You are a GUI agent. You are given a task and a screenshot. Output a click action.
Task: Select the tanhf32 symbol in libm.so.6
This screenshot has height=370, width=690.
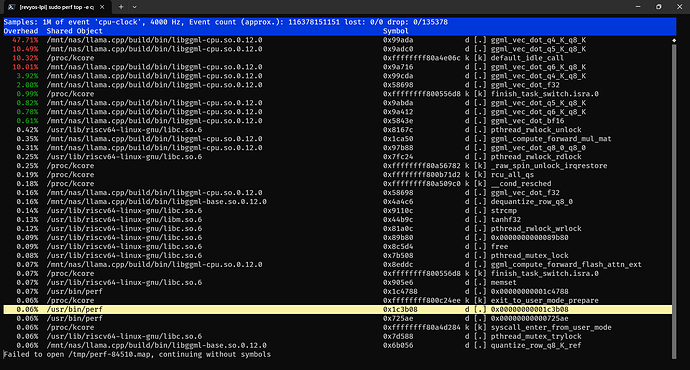tap(506, 220)
